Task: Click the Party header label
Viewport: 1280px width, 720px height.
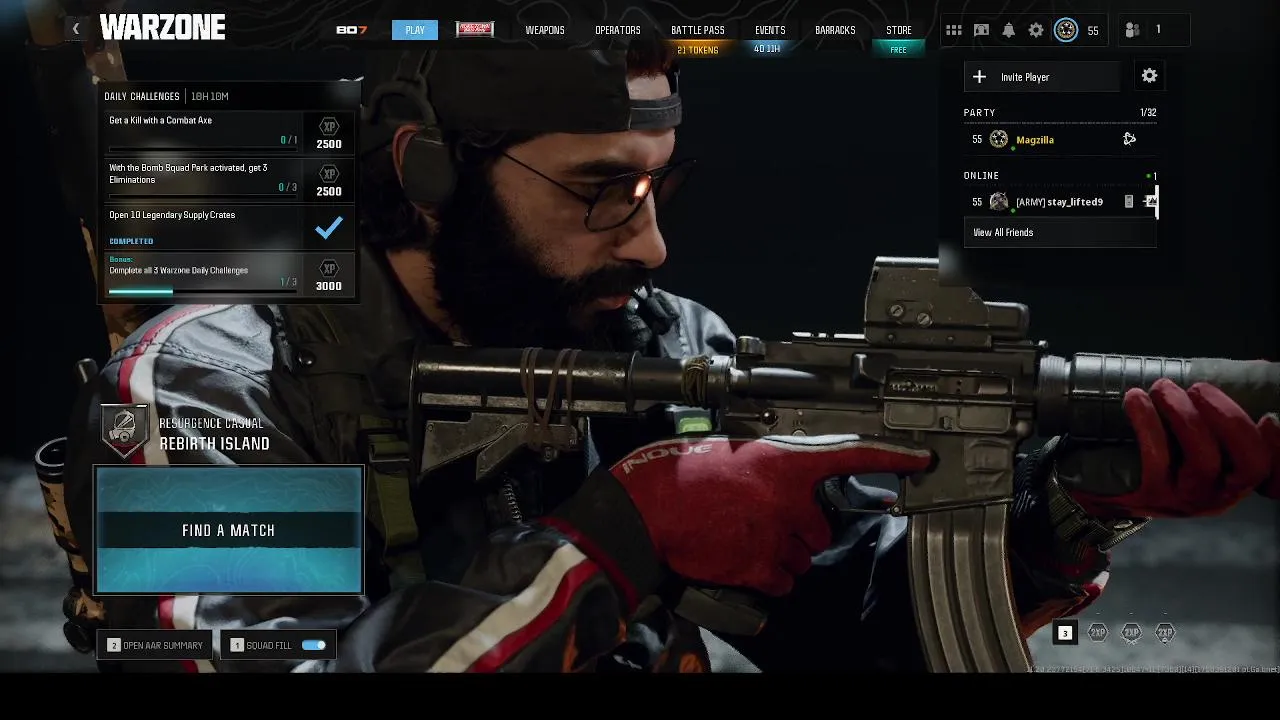Action: pyautogui.click(x=979, y=113)
